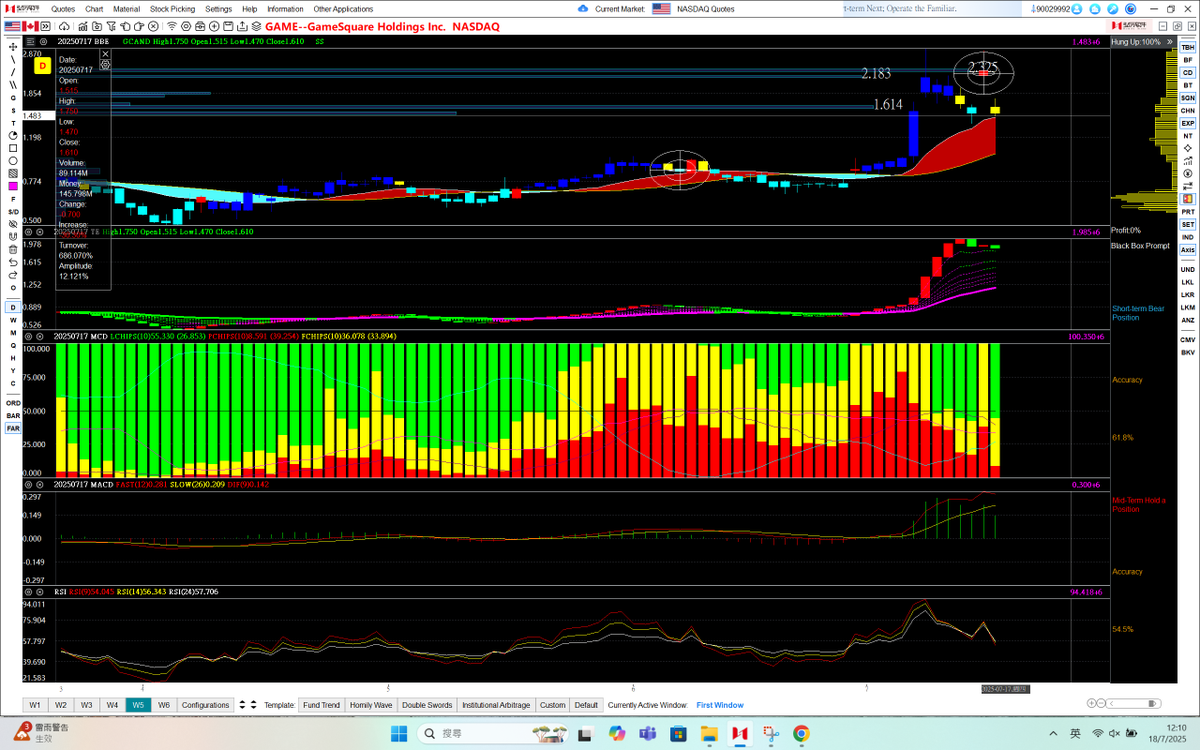
Task: Select the pie/arc drawing tool
Action: coord(13,135)
